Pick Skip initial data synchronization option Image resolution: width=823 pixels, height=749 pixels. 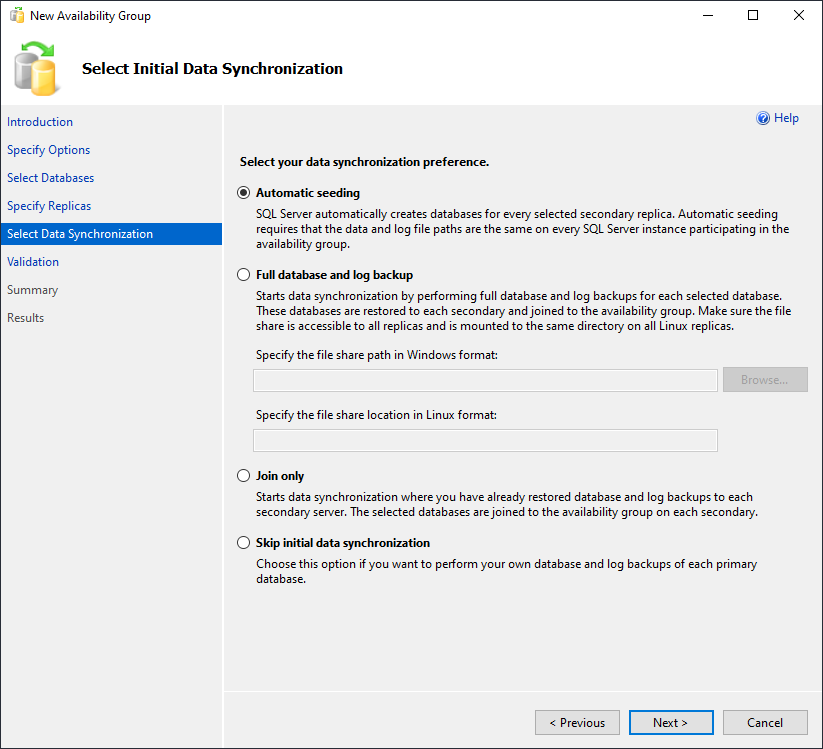tap(244, 543)
